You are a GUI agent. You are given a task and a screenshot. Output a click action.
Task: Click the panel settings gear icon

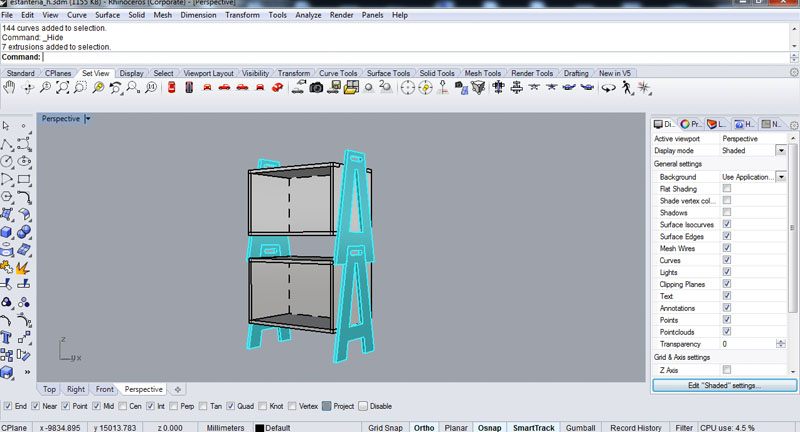point(794,124)
